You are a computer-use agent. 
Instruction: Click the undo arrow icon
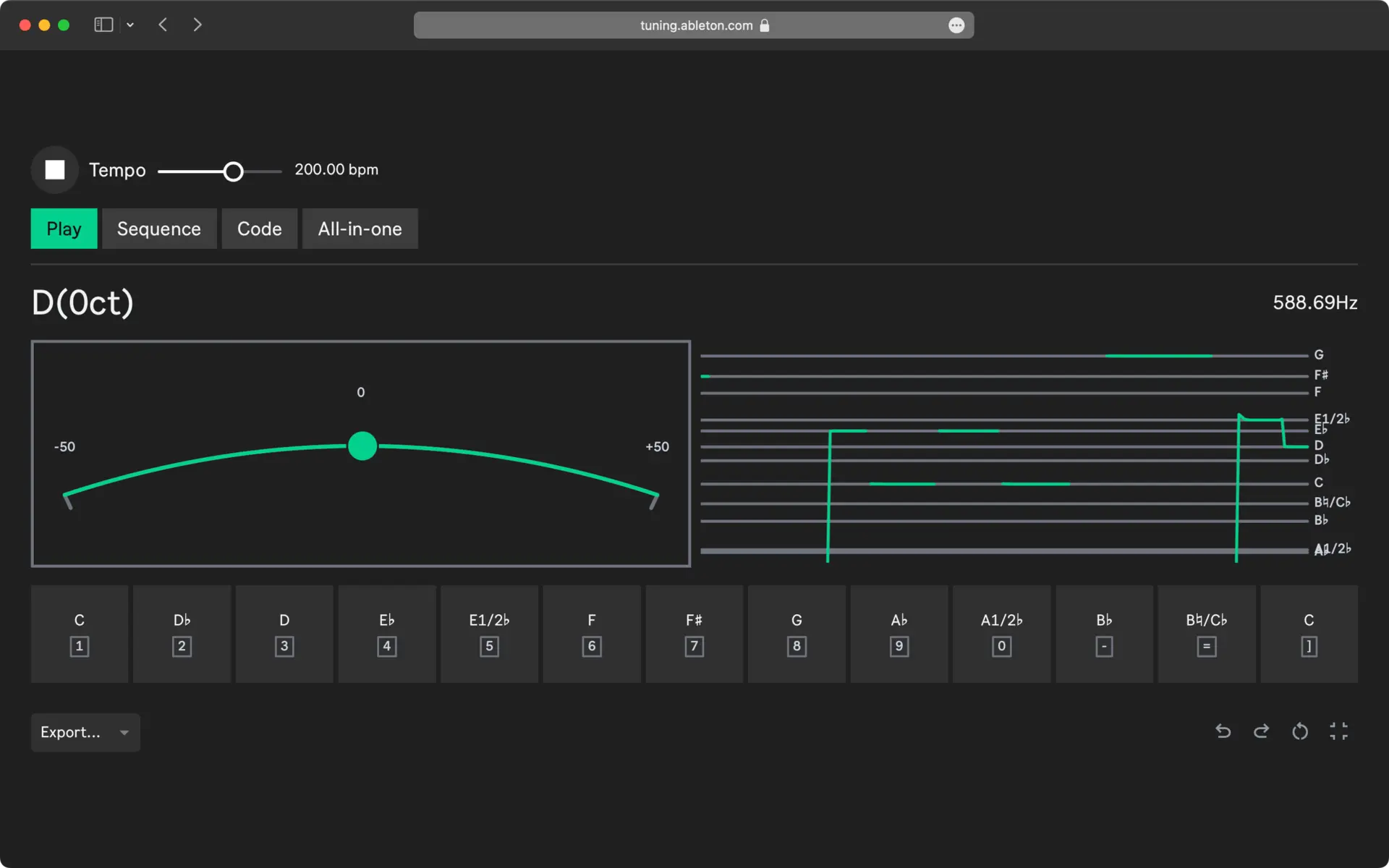1223,731
